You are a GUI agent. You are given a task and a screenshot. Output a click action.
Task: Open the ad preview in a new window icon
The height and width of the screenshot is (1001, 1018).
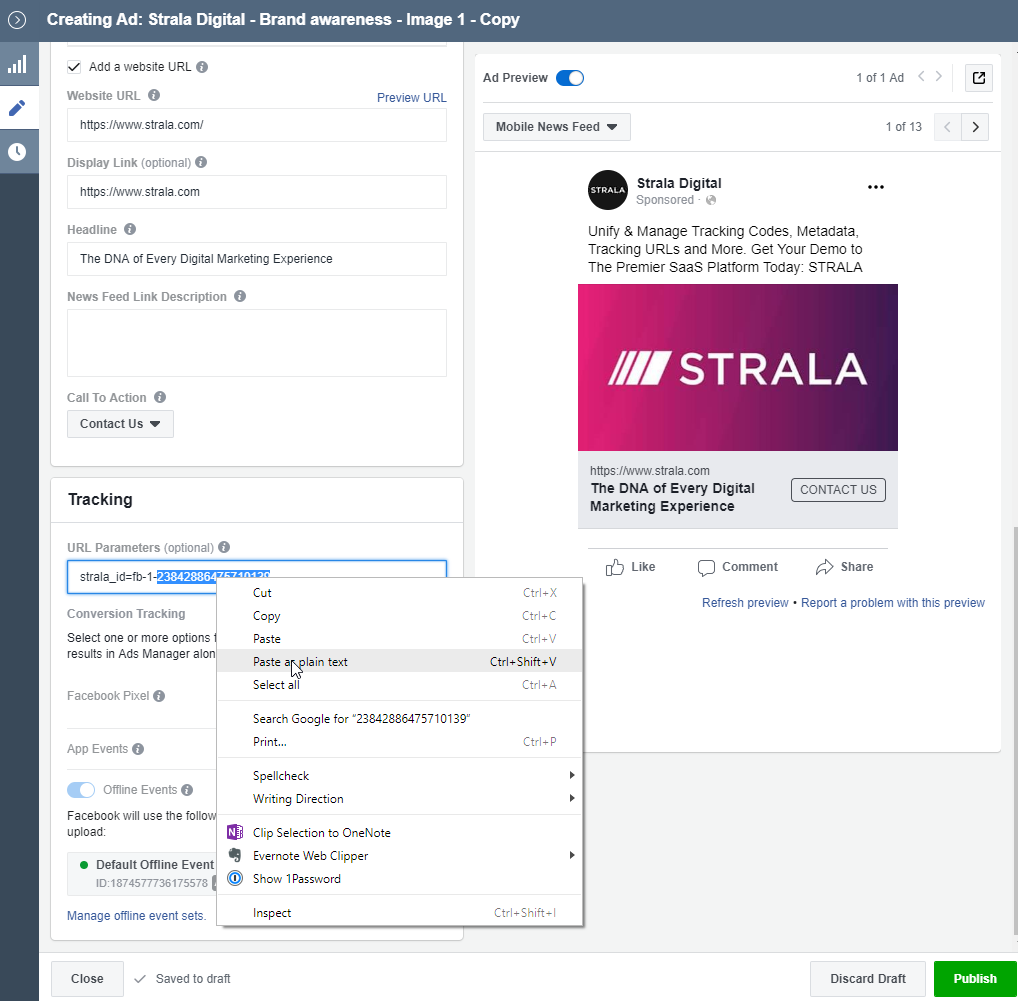[979, 78]
